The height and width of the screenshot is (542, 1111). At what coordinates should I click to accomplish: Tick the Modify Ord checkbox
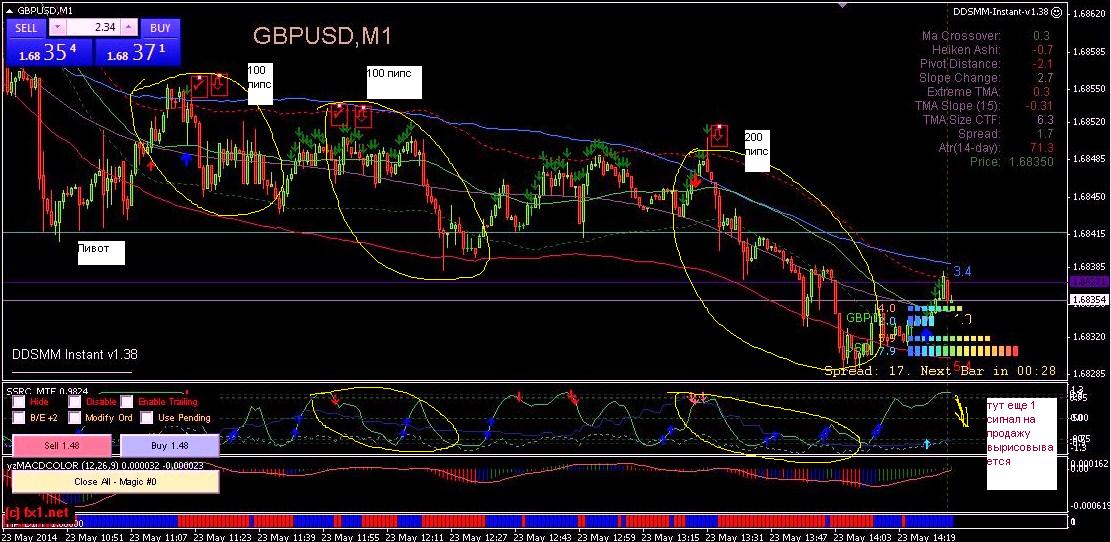[74, 417]
